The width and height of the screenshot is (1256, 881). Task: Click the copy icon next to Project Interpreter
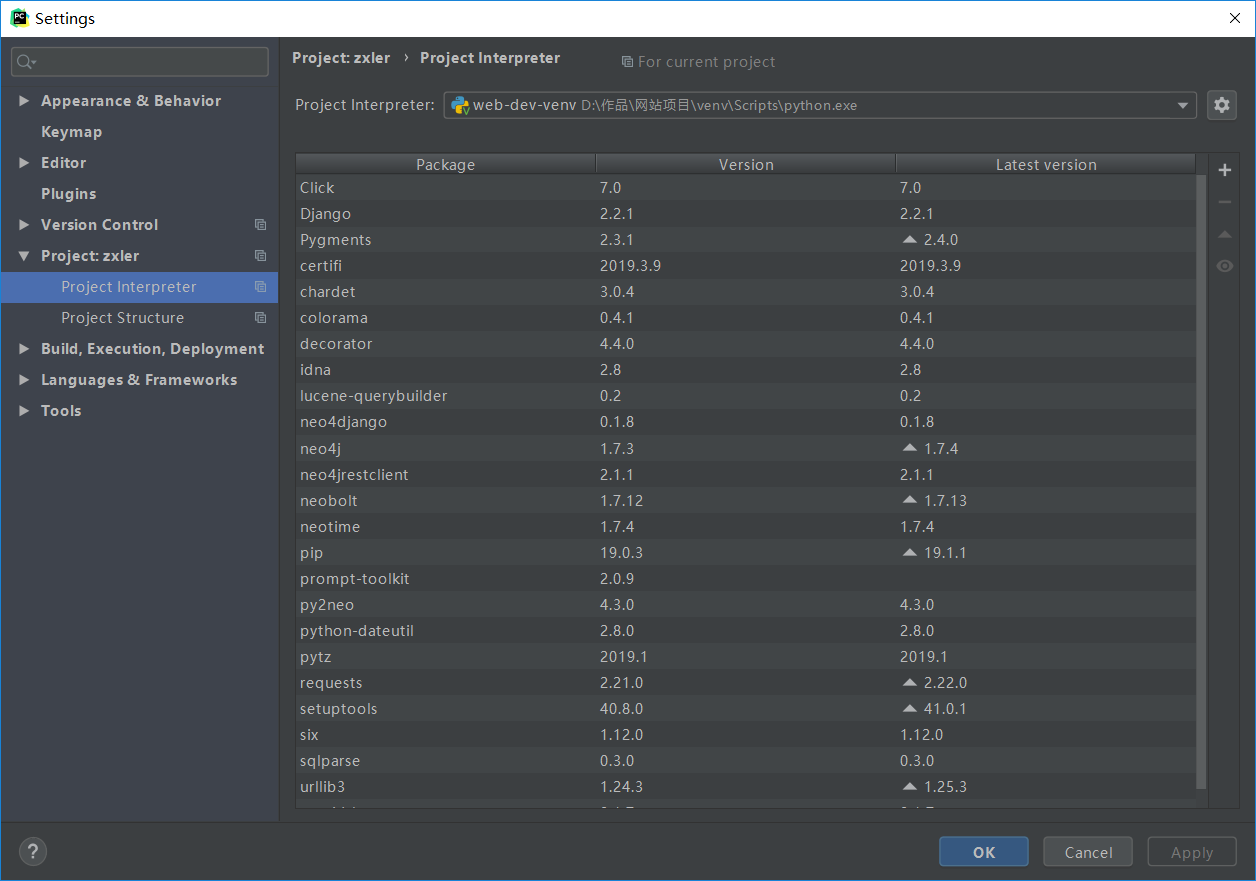click(x=261, y=287)
